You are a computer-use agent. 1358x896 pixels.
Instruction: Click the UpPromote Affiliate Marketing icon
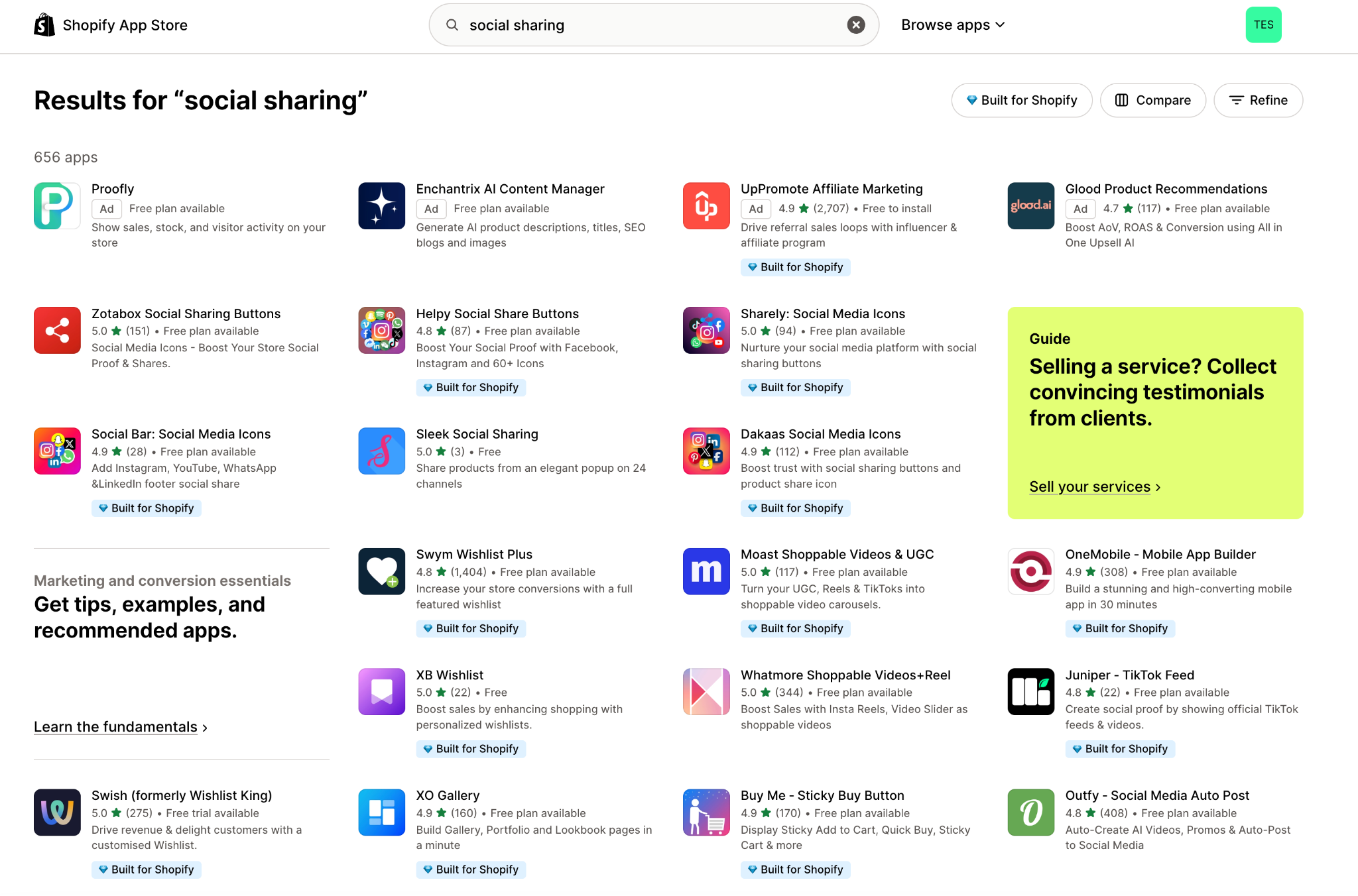(x=706, y=205)
